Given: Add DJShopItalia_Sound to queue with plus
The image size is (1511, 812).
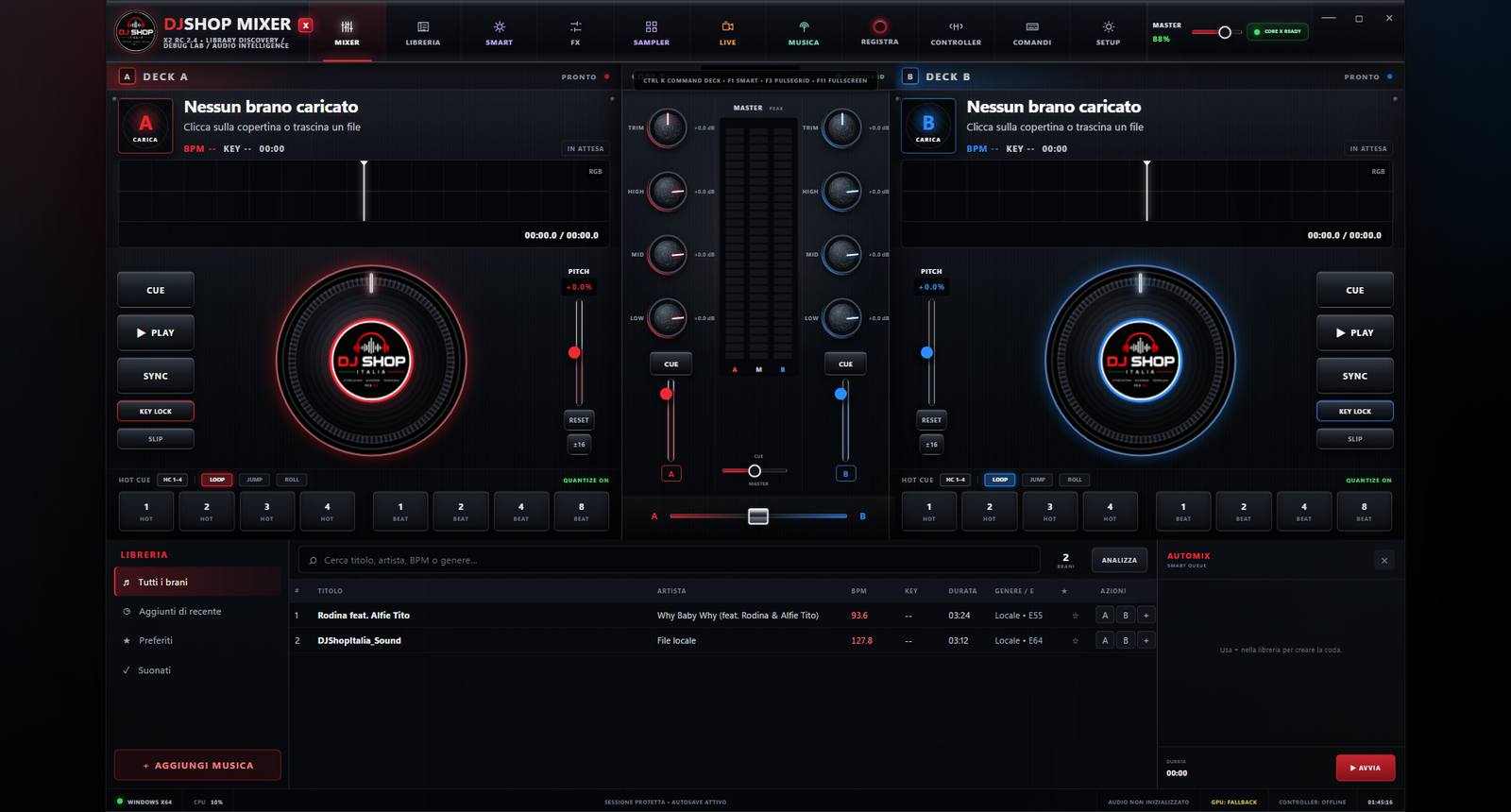Looking at the screenshot, I should point(1146,640).
